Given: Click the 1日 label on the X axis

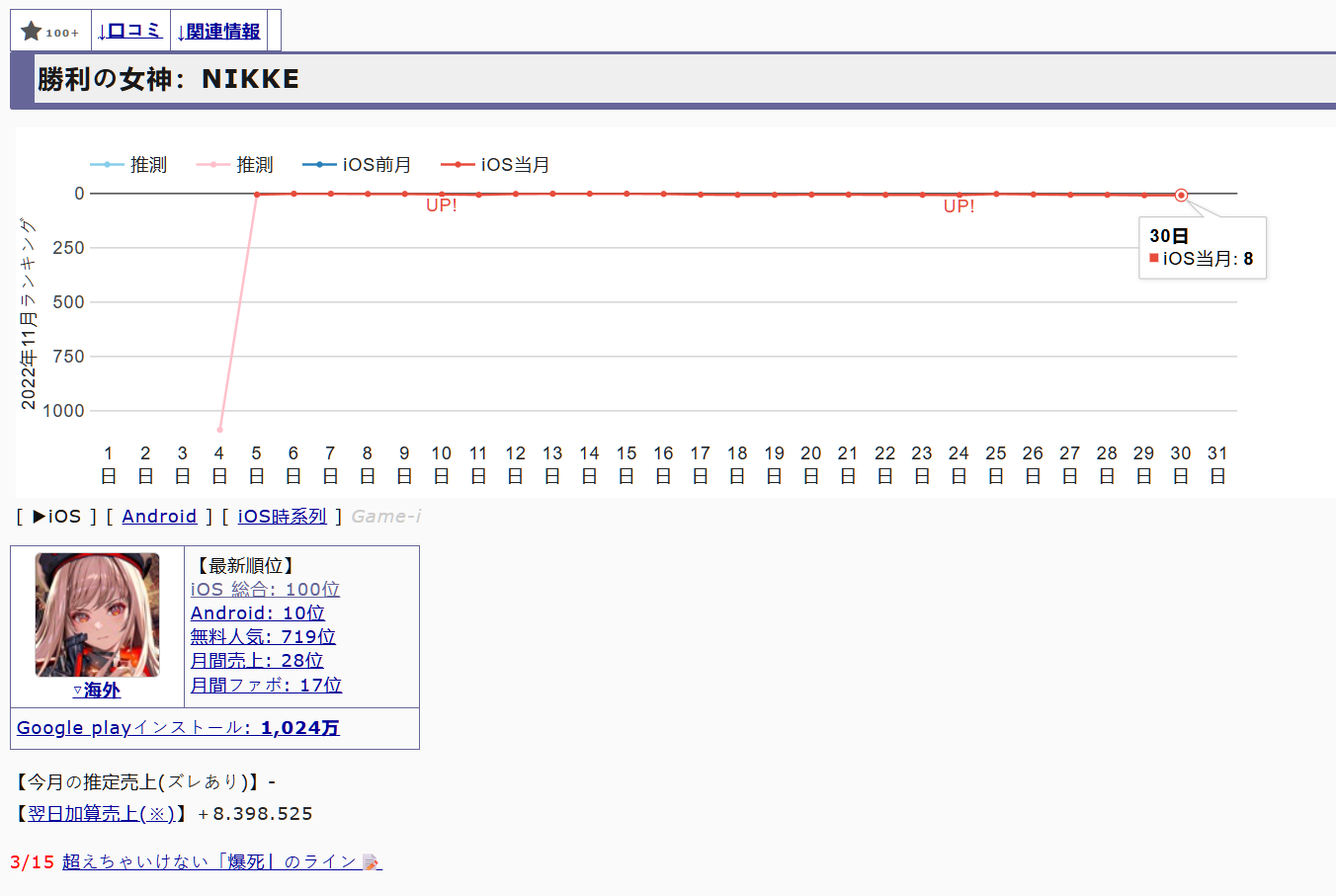Looking at the screenshot, I should (109, 464).
